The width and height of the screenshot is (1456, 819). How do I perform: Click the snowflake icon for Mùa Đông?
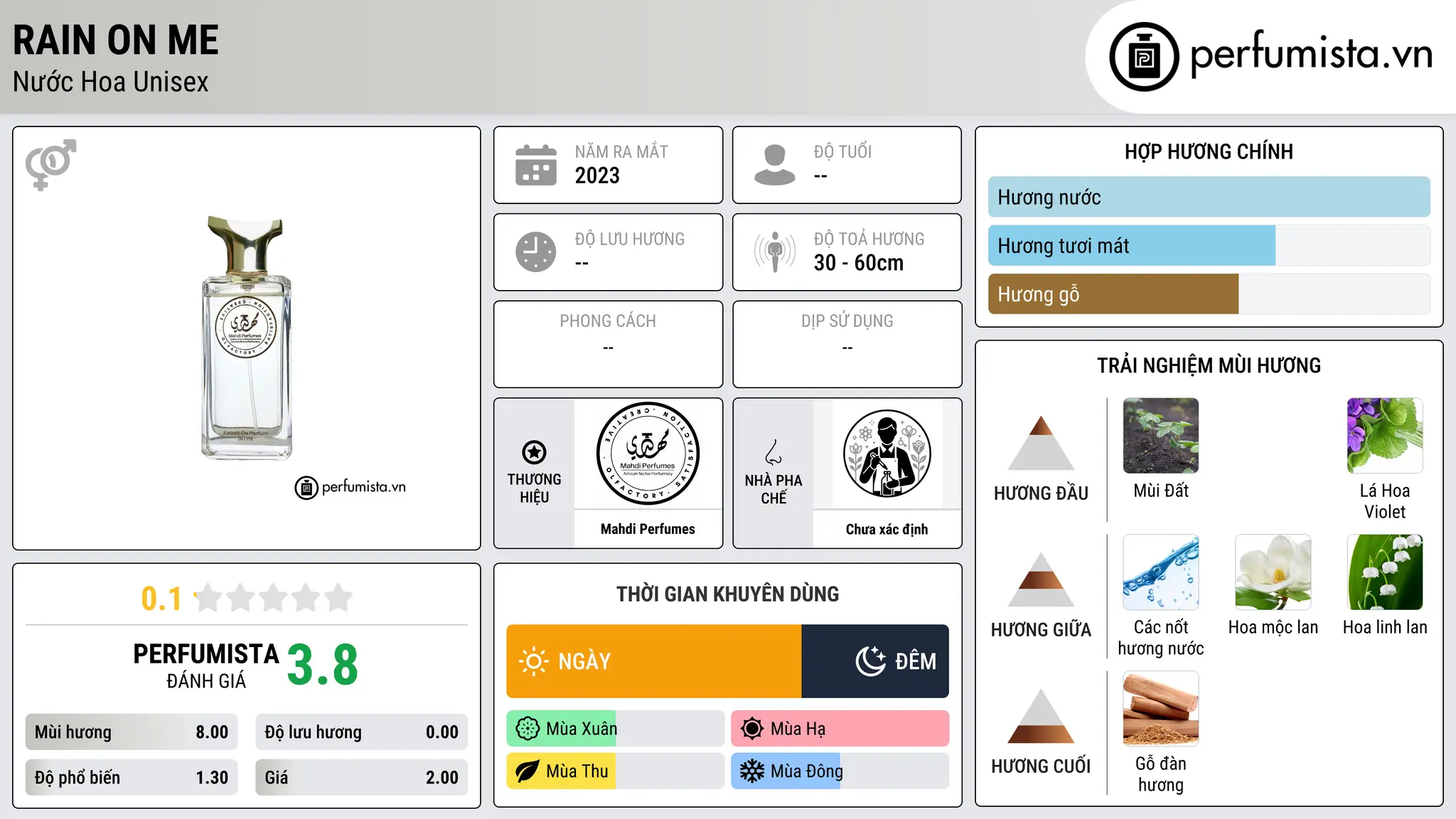coord(752,771)
